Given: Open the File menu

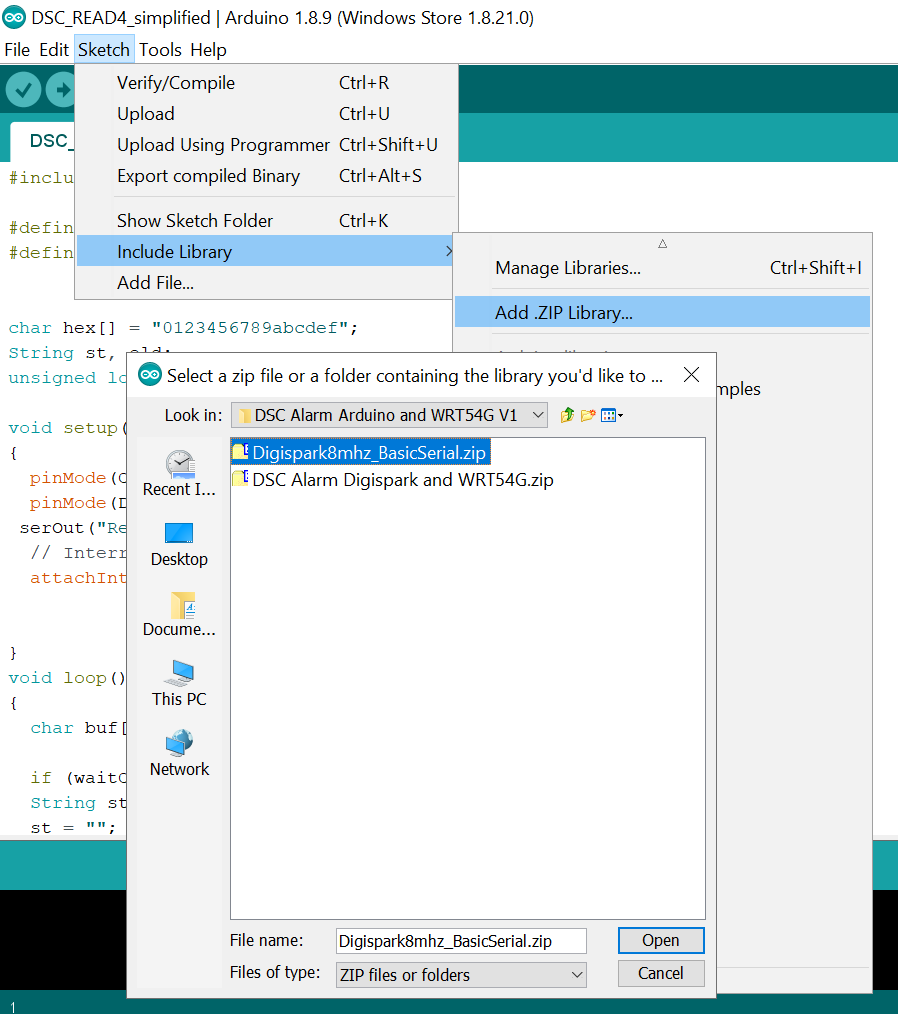Looking at the screenshot, I should (x=17, y=50).
